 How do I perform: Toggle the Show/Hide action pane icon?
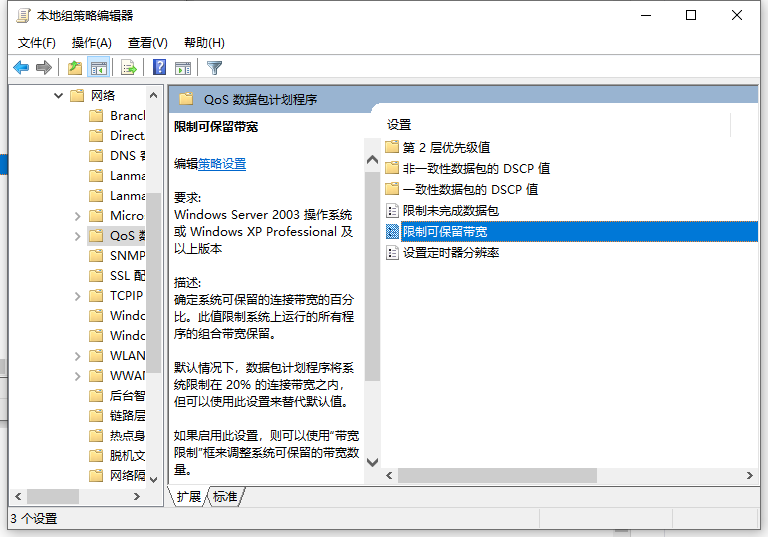(183, 68)
